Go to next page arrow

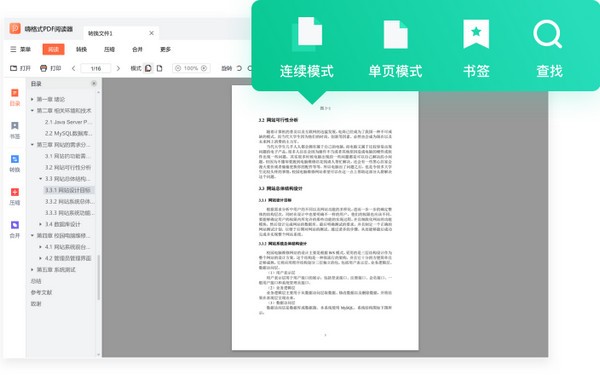(118, 68)
